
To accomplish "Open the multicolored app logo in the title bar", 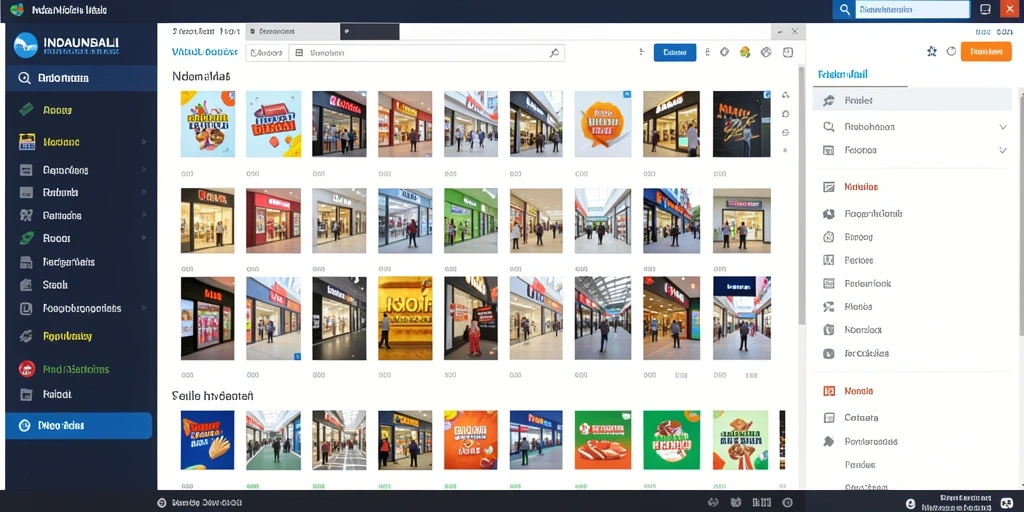I will pos(17,10).
